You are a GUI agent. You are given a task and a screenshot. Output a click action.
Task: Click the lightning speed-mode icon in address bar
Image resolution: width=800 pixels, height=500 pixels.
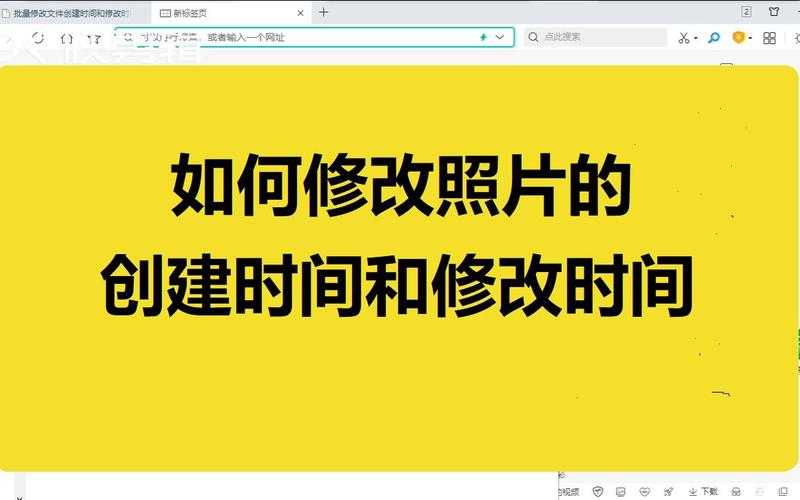pyautogui.click(x=483, y=37)
